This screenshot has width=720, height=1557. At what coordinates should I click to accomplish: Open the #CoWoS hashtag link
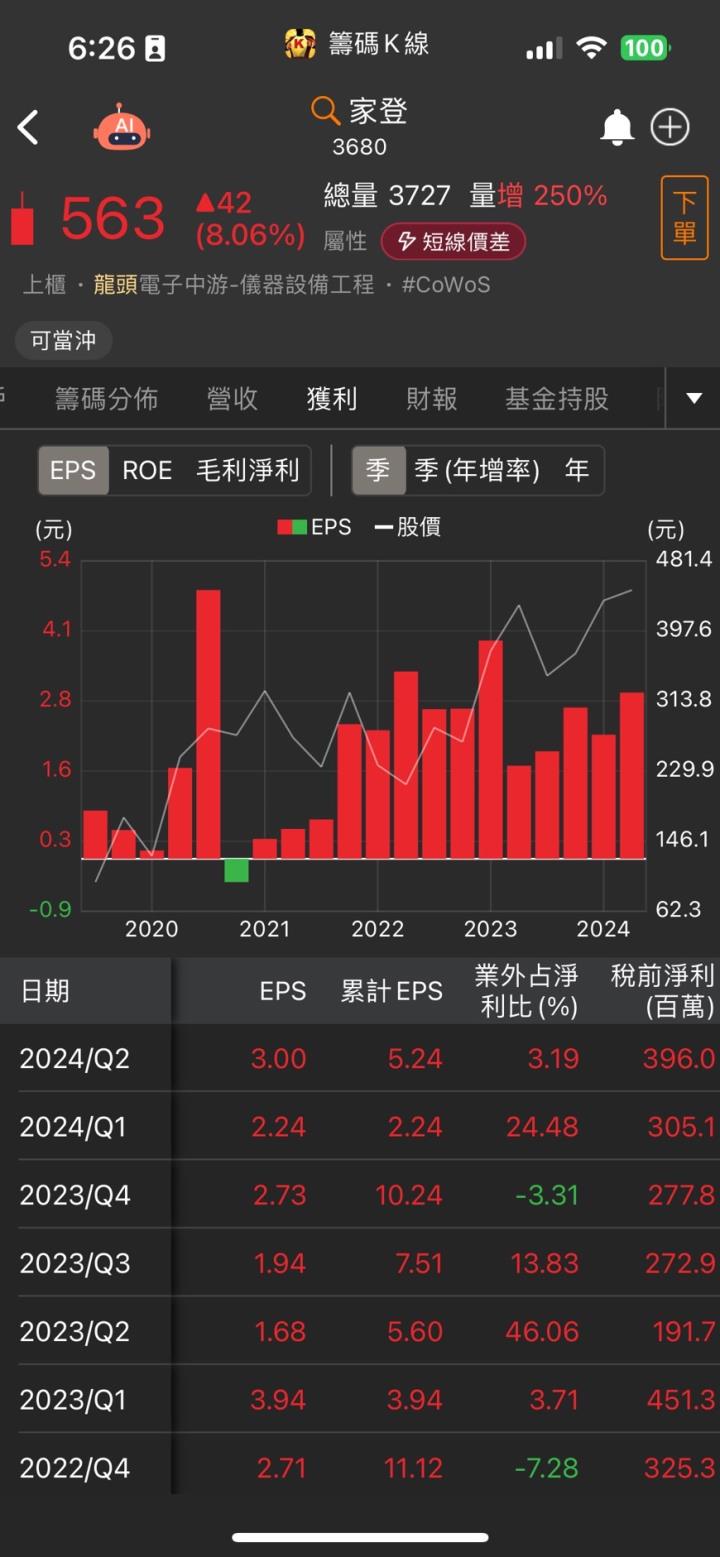446,285
